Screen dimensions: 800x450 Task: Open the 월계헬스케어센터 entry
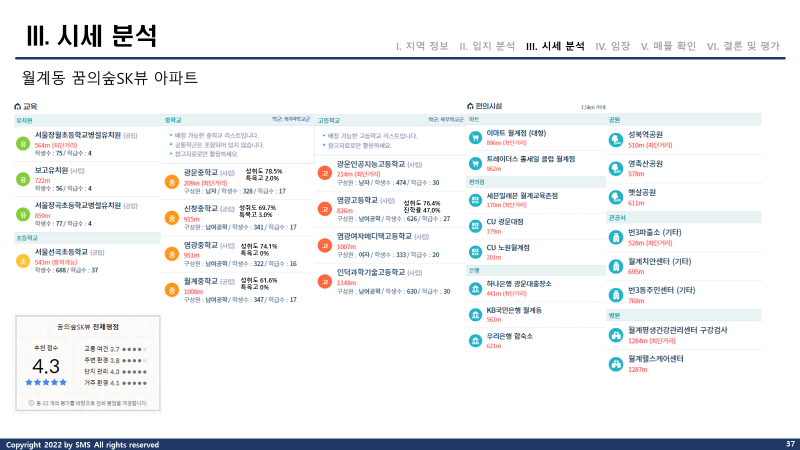point(656,359)
